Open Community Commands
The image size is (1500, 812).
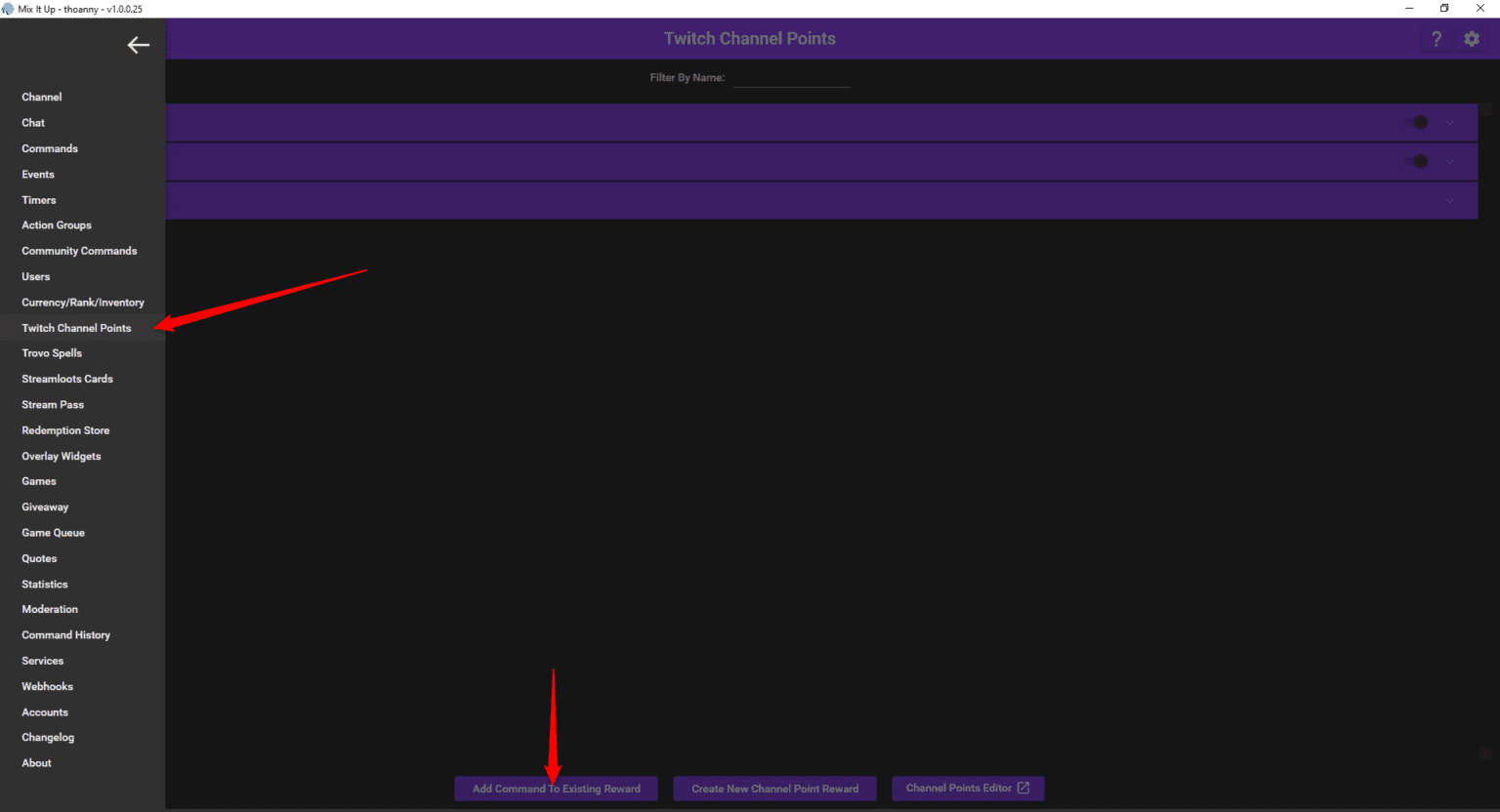click(79, 251)
